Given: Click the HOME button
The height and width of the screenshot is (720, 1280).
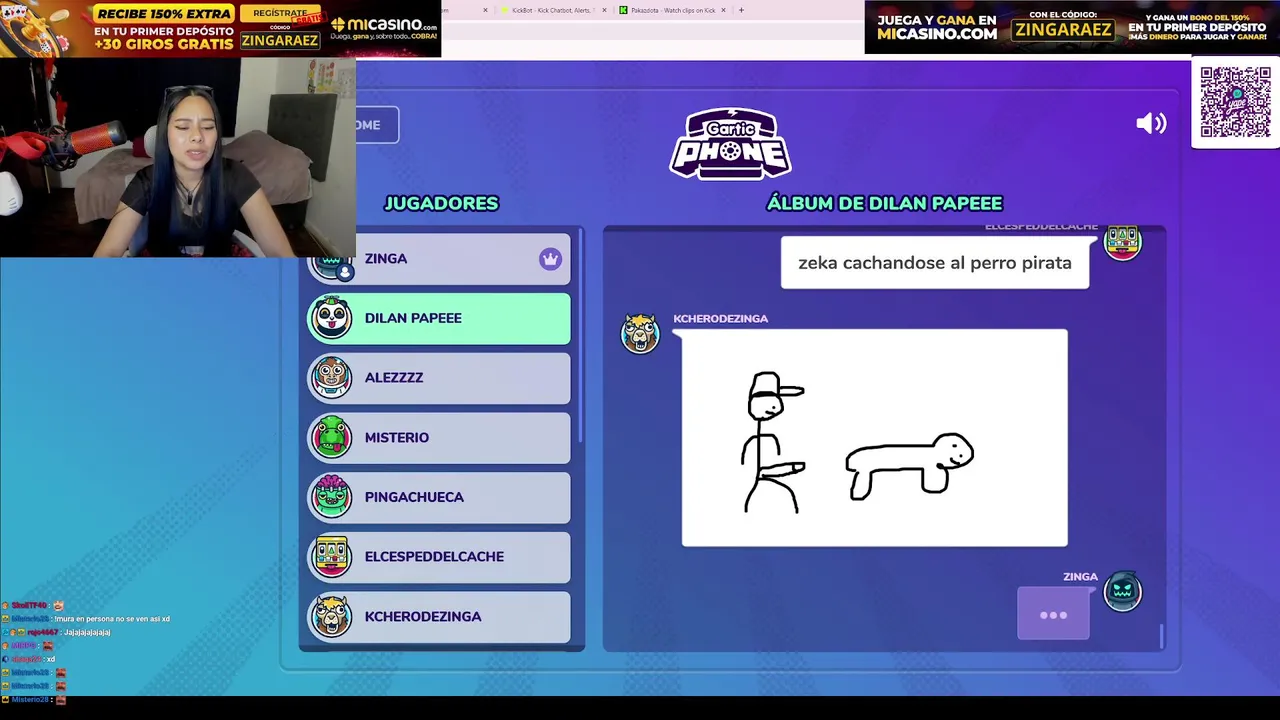Looking at the screenshot, I should click(377, 125).
